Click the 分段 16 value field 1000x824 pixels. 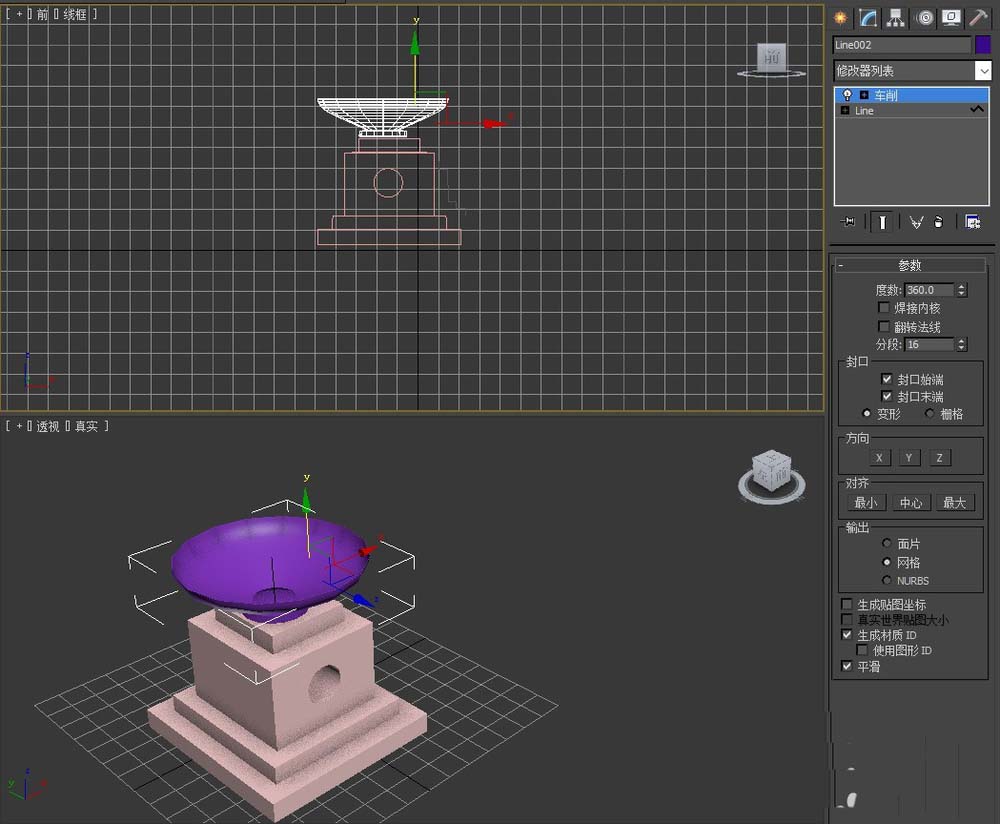[x=929, y=344]
